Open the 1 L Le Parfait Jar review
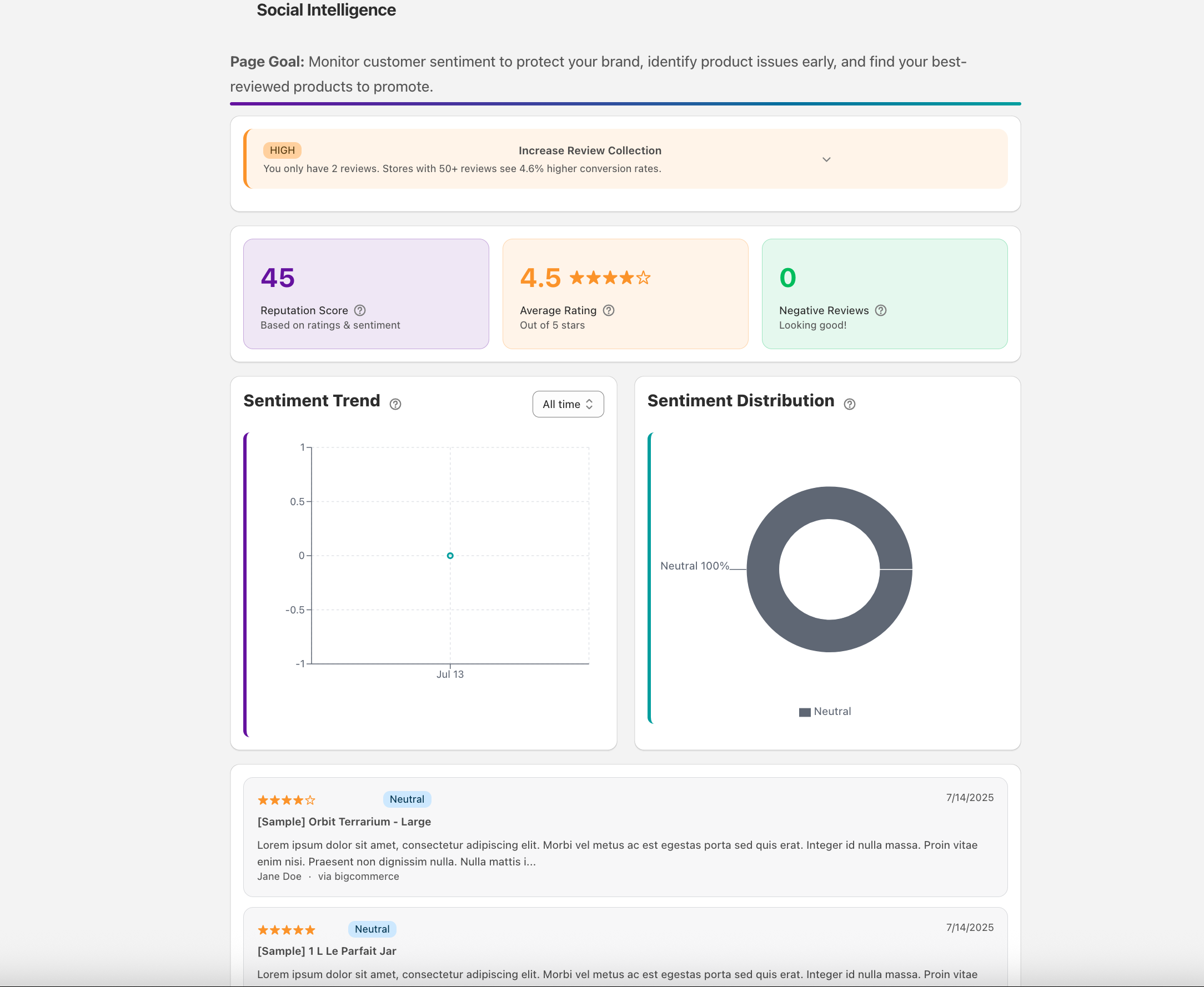The width and height of the screenshot is (1204, 987). click(x=327, y=951)
